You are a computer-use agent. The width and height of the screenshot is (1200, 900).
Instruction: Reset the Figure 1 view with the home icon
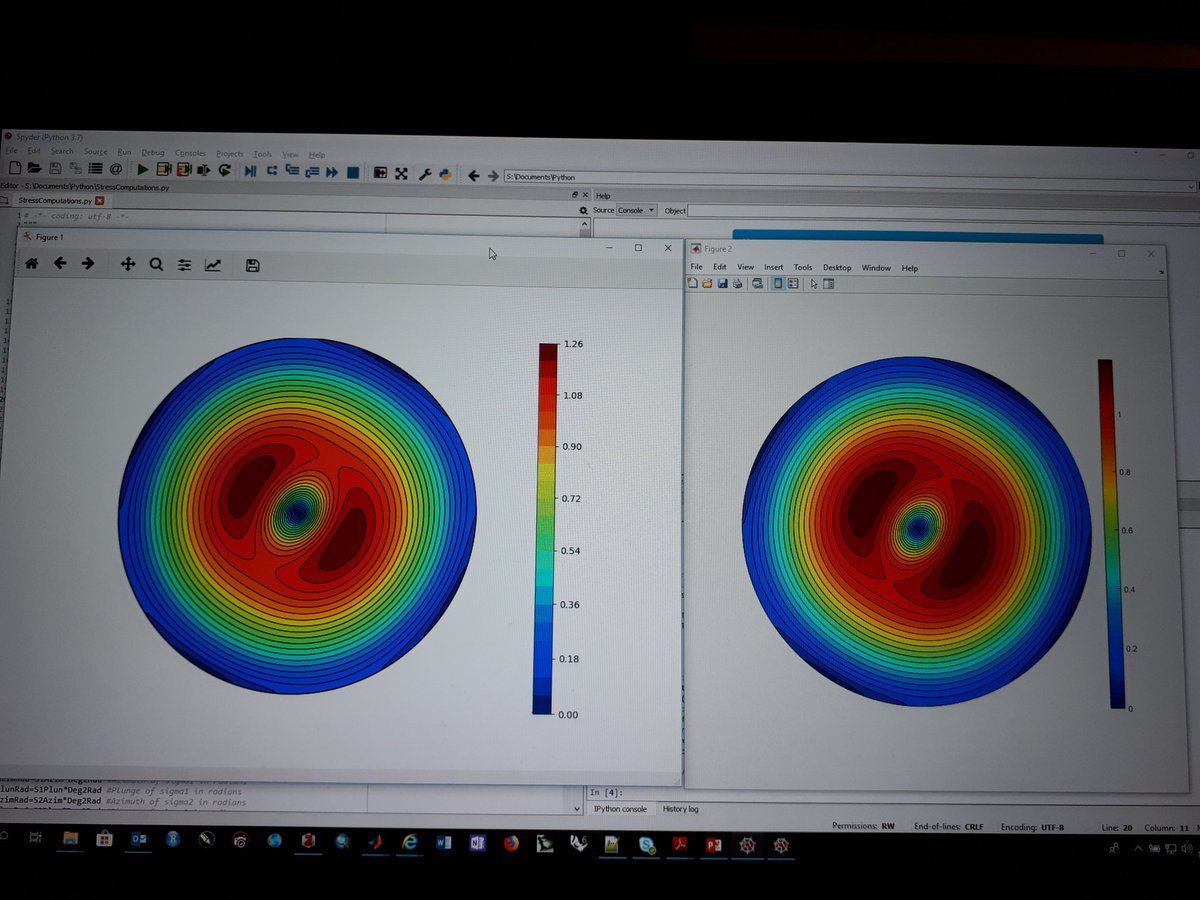pyautogui.click(x=31, y=263)
